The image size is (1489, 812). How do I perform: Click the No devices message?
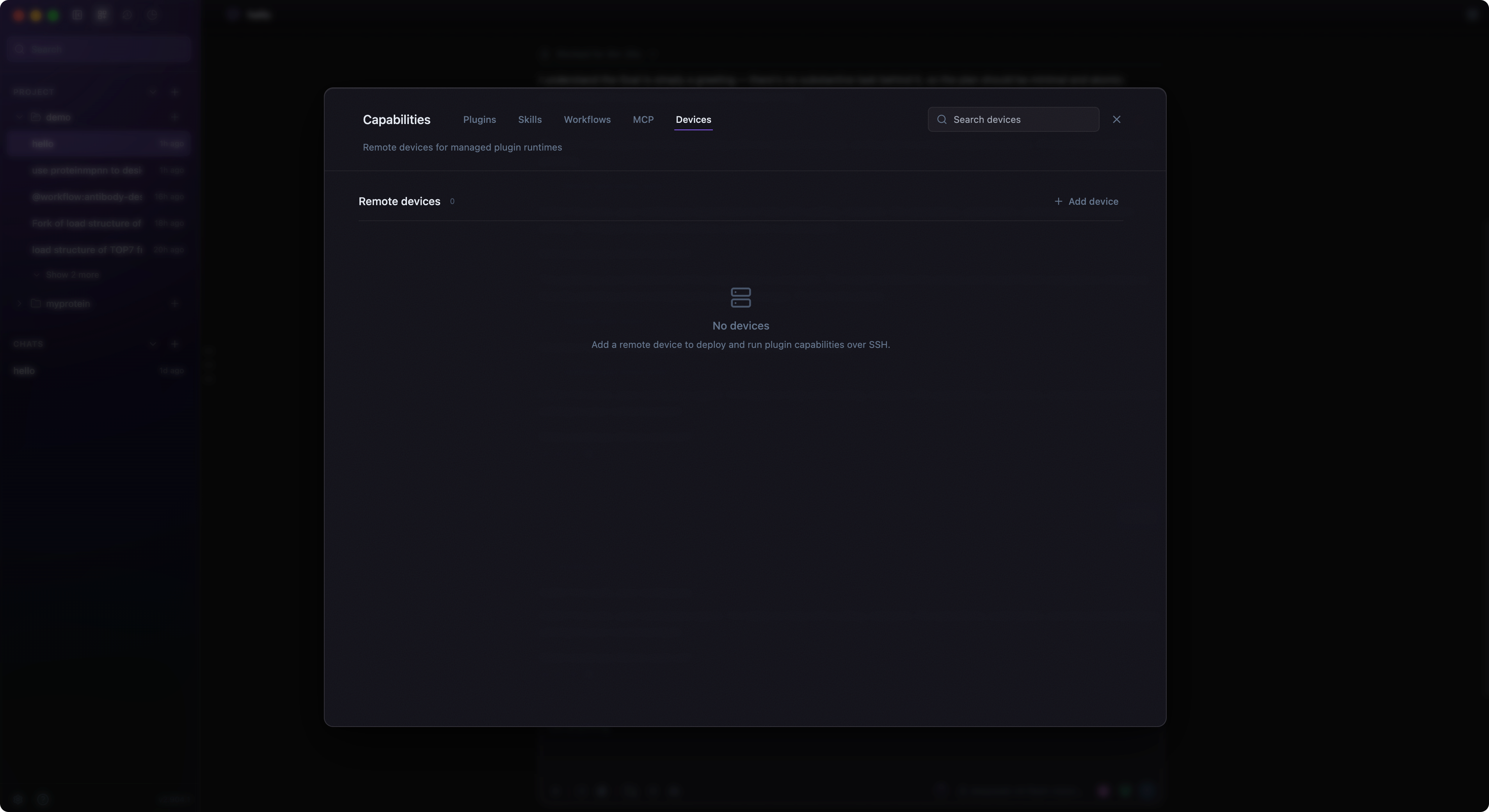(x=741, y=326)
